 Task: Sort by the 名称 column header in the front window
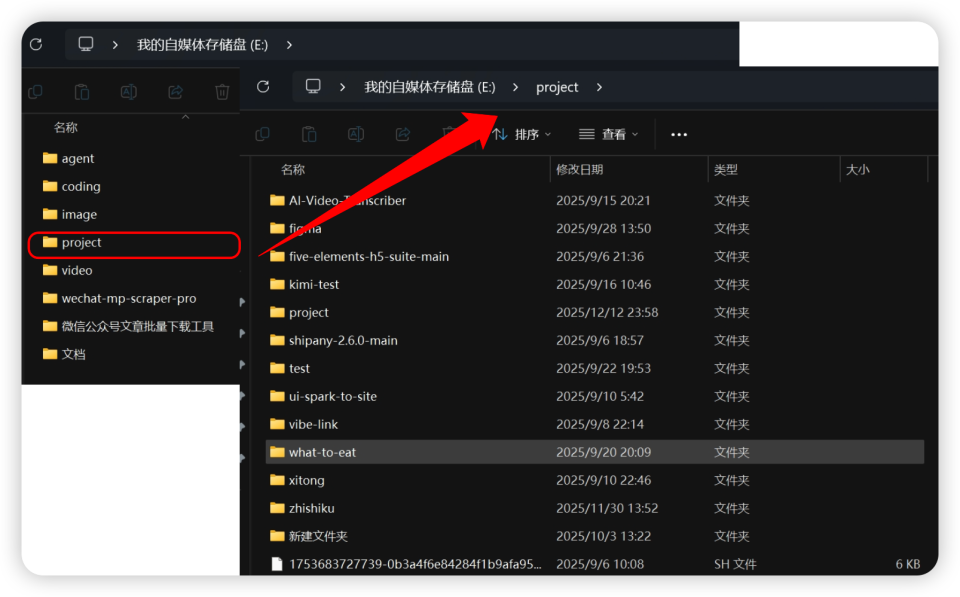293,170
